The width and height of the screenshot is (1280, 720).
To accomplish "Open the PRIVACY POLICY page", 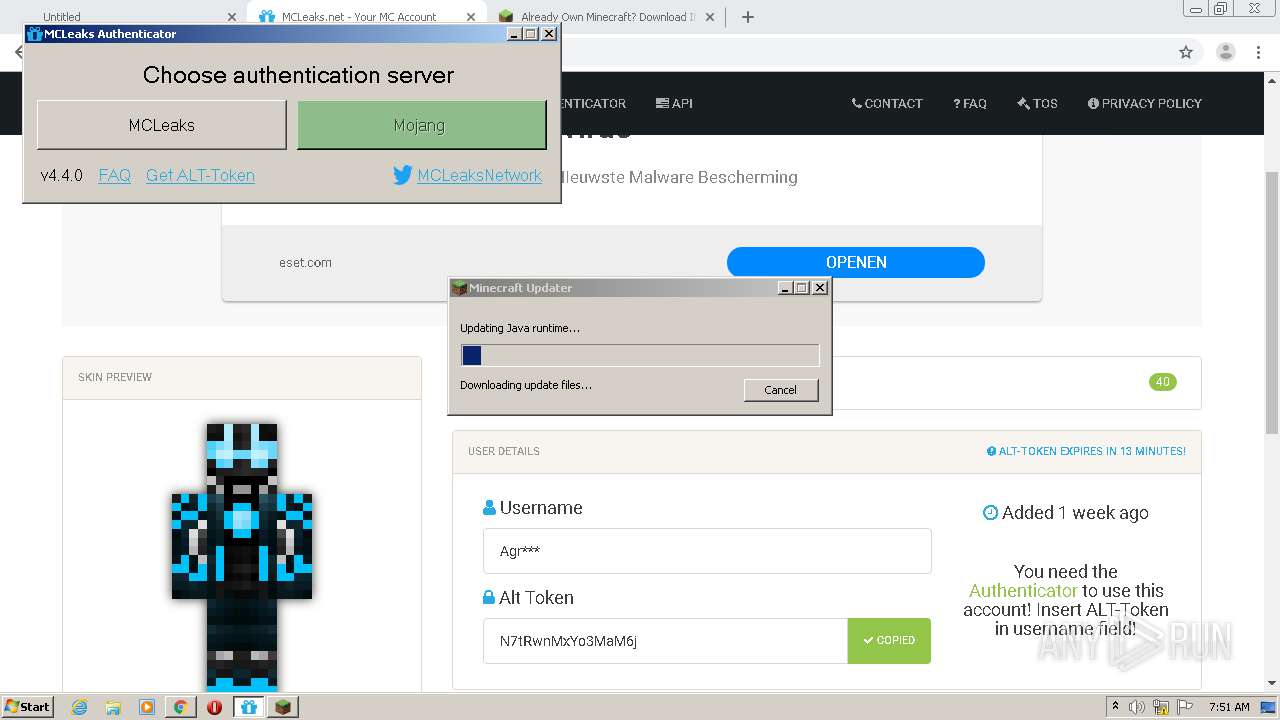I will (1145, 103).
